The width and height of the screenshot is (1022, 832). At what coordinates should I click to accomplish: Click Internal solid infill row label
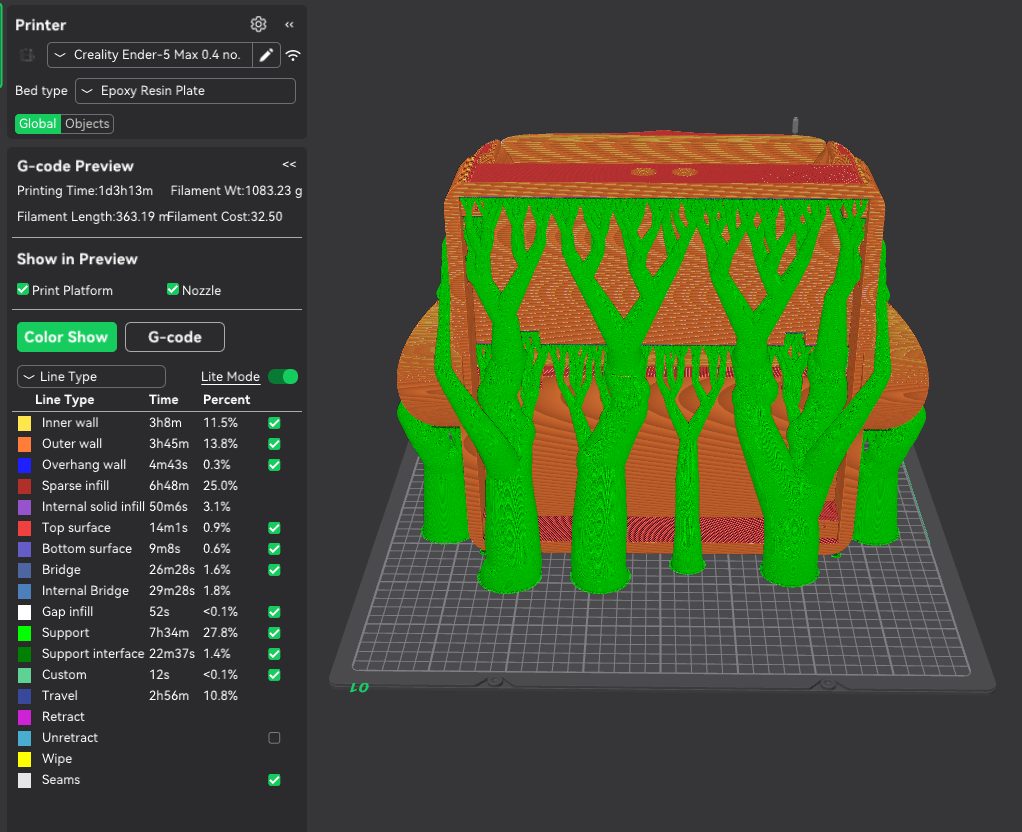[93, 507]
